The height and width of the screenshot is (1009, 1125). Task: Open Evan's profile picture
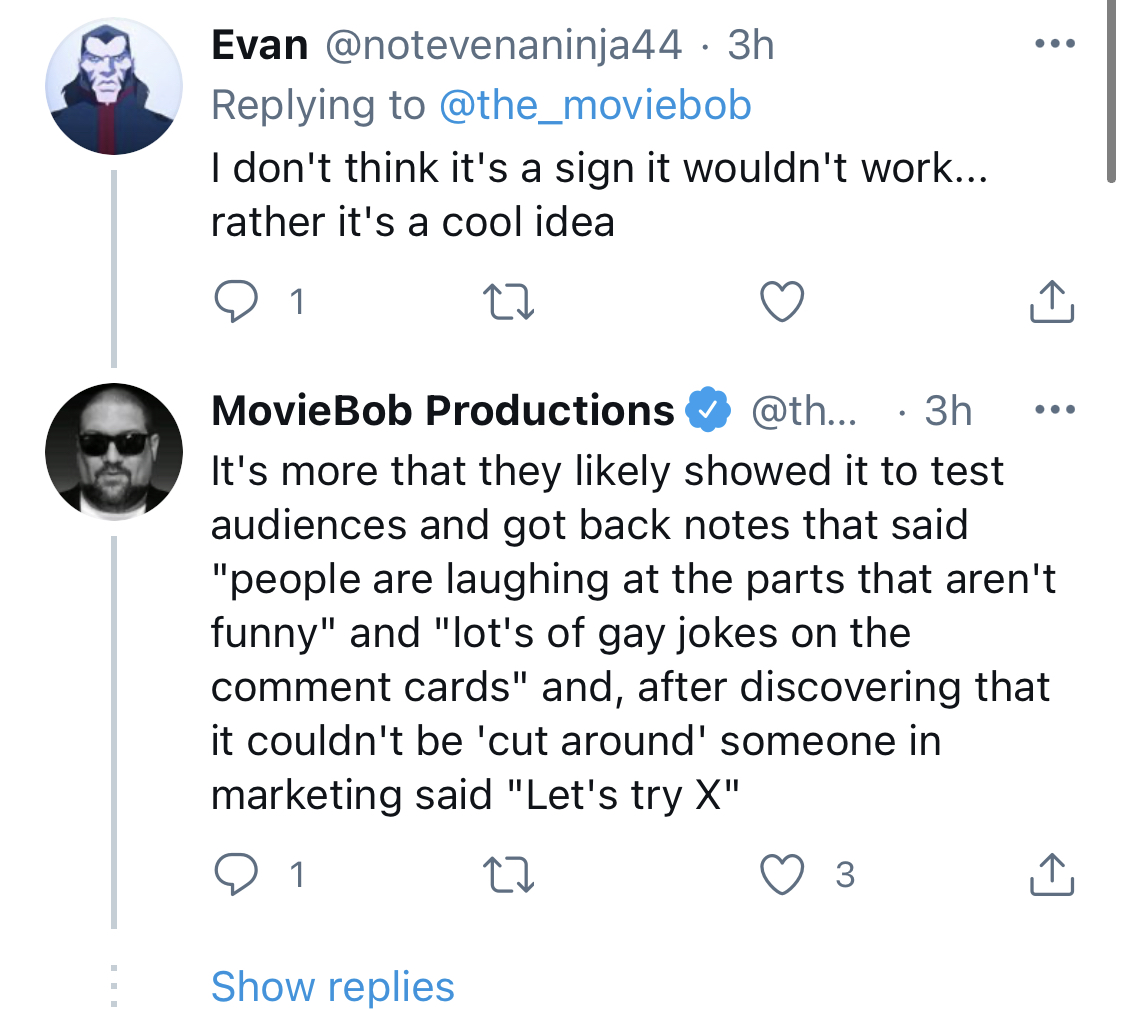click(x=113, y=86)
